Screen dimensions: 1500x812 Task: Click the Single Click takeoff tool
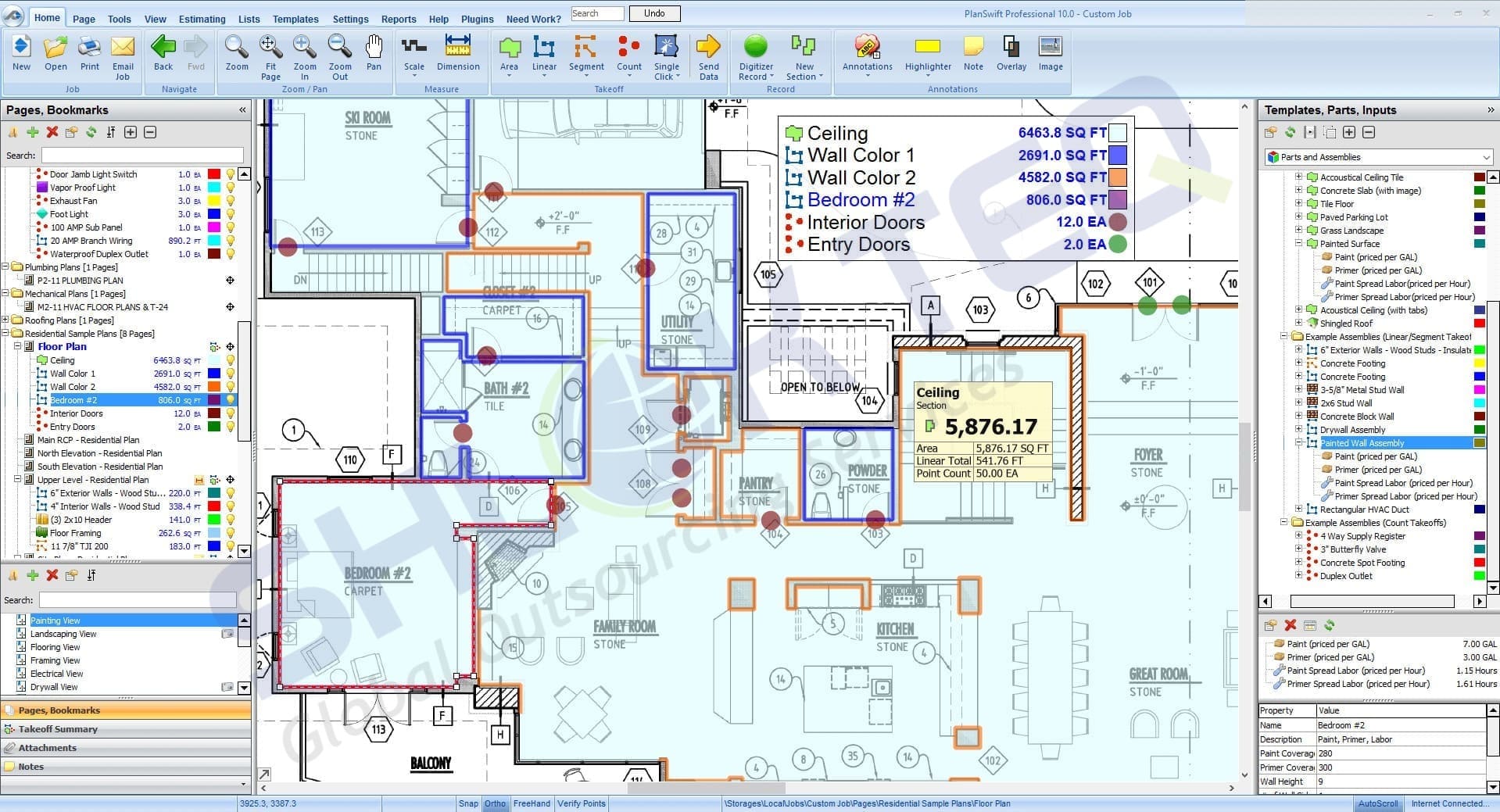pos(667,57)
